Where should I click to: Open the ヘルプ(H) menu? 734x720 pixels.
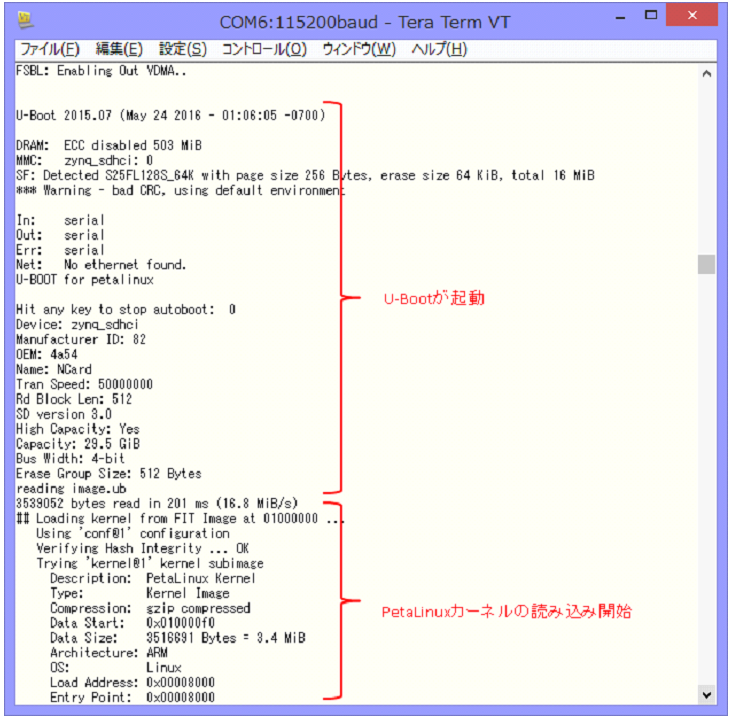[439, 49]
